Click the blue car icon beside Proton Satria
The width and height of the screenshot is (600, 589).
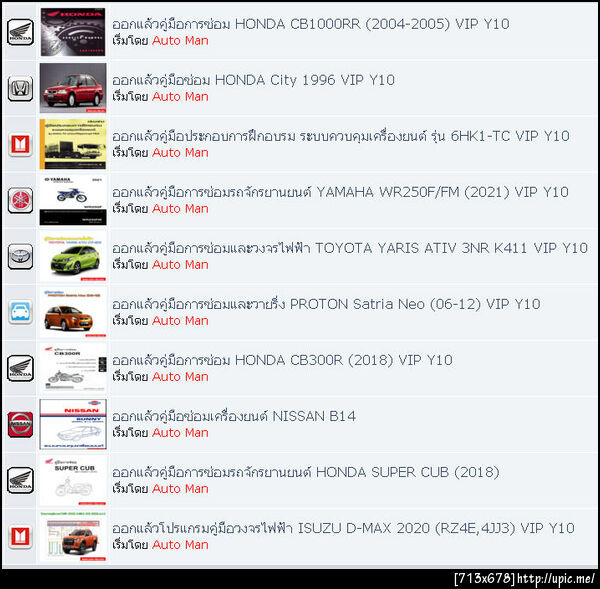[20, 312]
